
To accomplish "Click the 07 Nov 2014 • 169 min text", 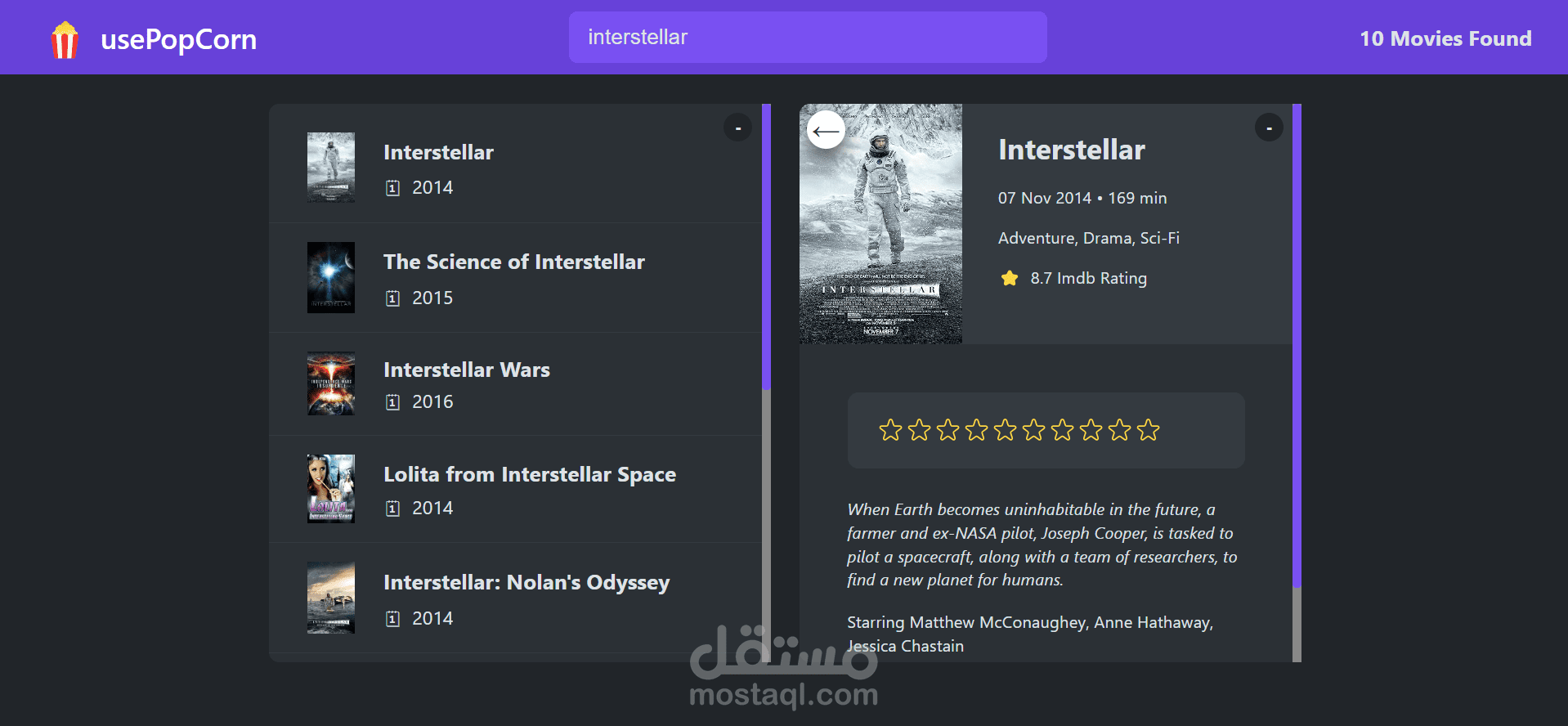I will pyautogui.click(x=1082, y=198).
